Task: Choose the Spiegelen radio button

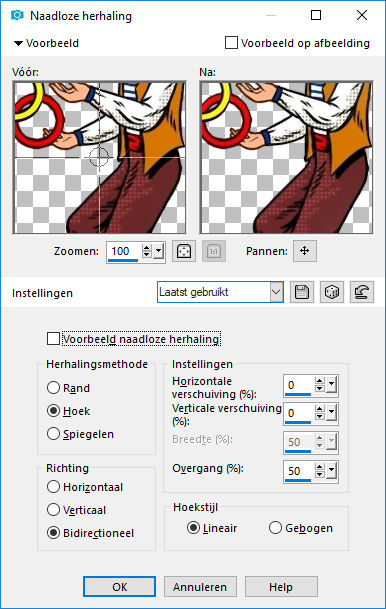Action: point(53,434)
